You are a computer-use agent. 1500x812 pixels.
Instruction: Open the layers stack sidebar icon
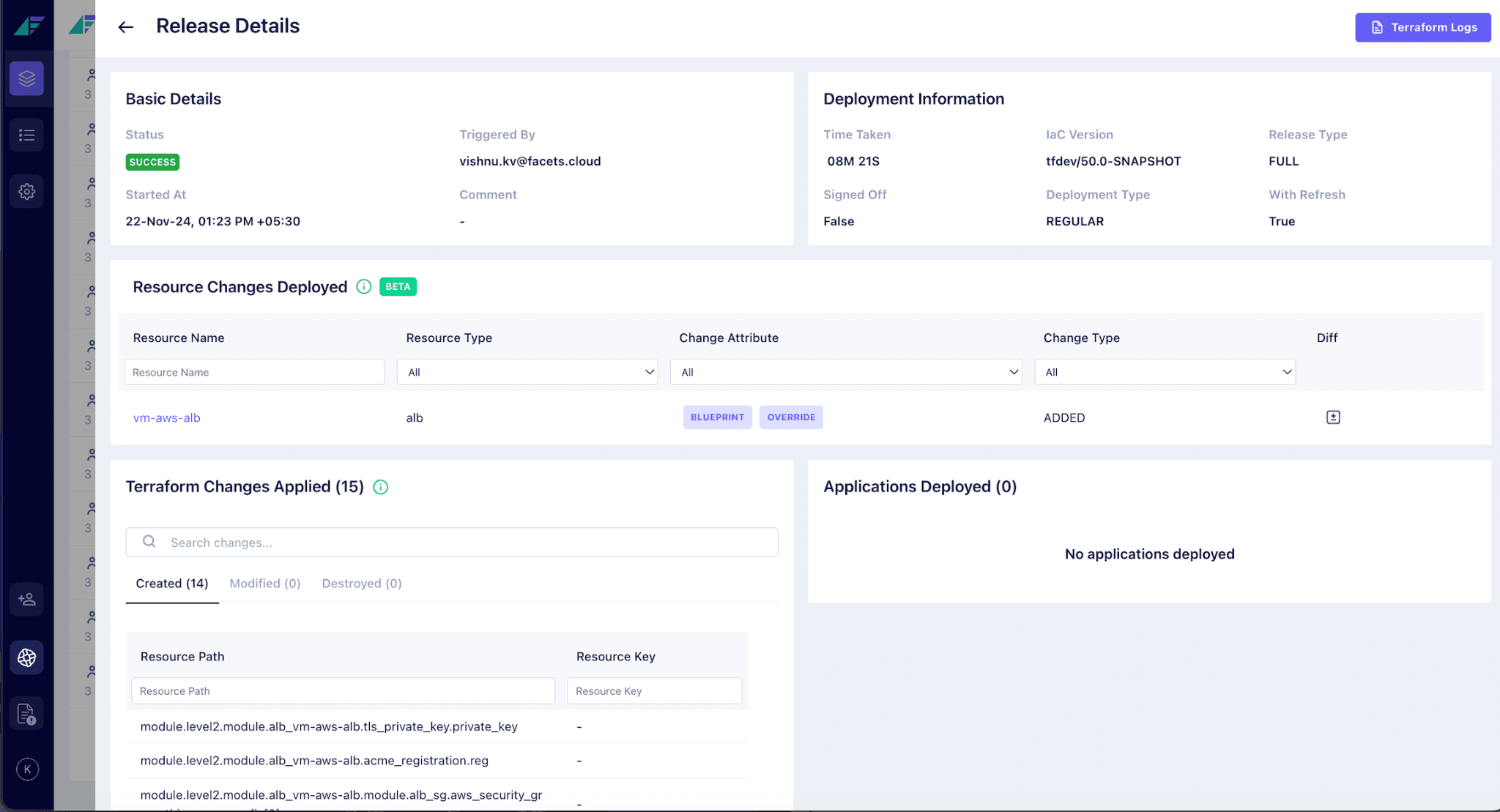click(27, 78)
